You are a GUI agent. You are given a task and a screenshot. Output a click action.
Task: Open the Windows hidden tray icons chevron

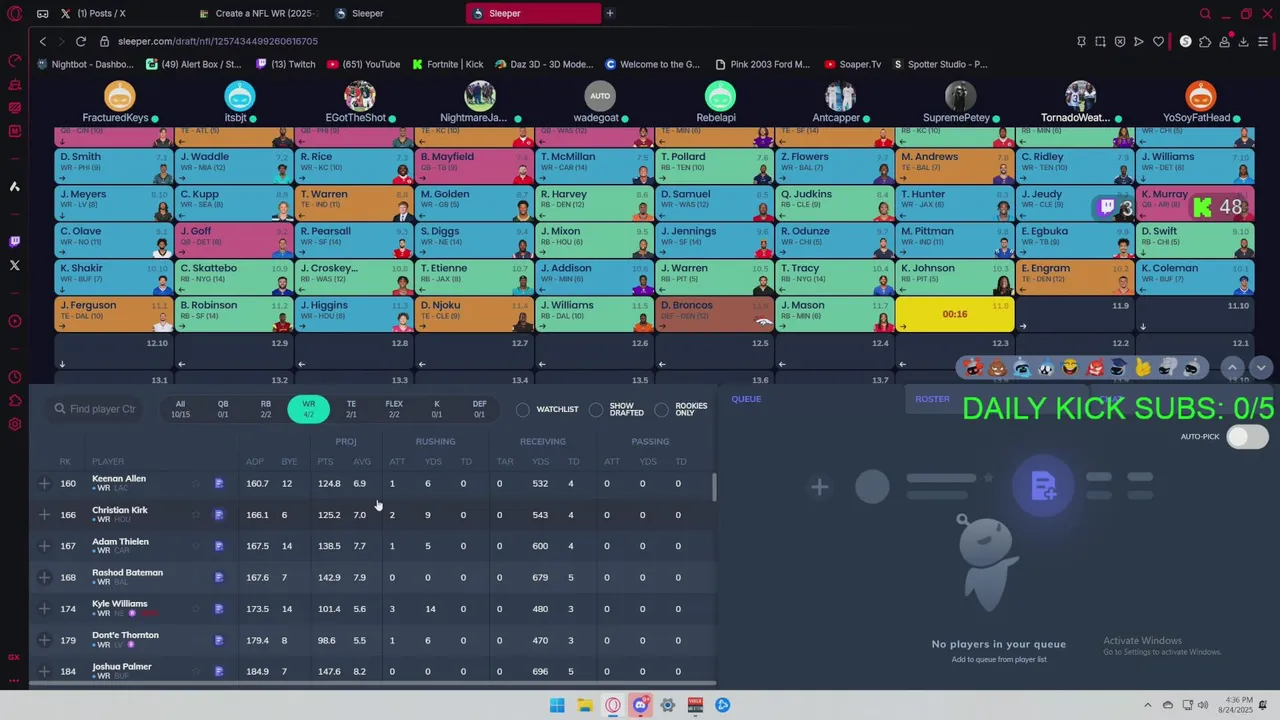(1147, 705)
